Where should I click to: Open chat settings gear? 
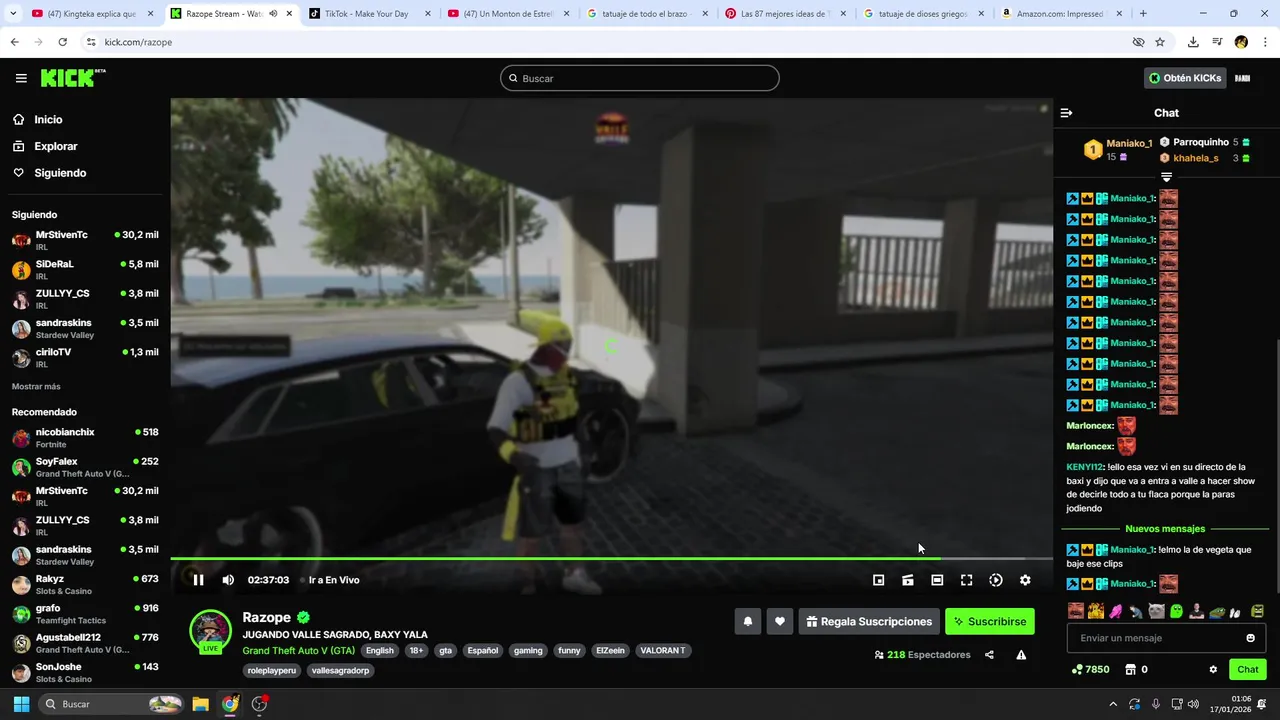click(1213, 669)
